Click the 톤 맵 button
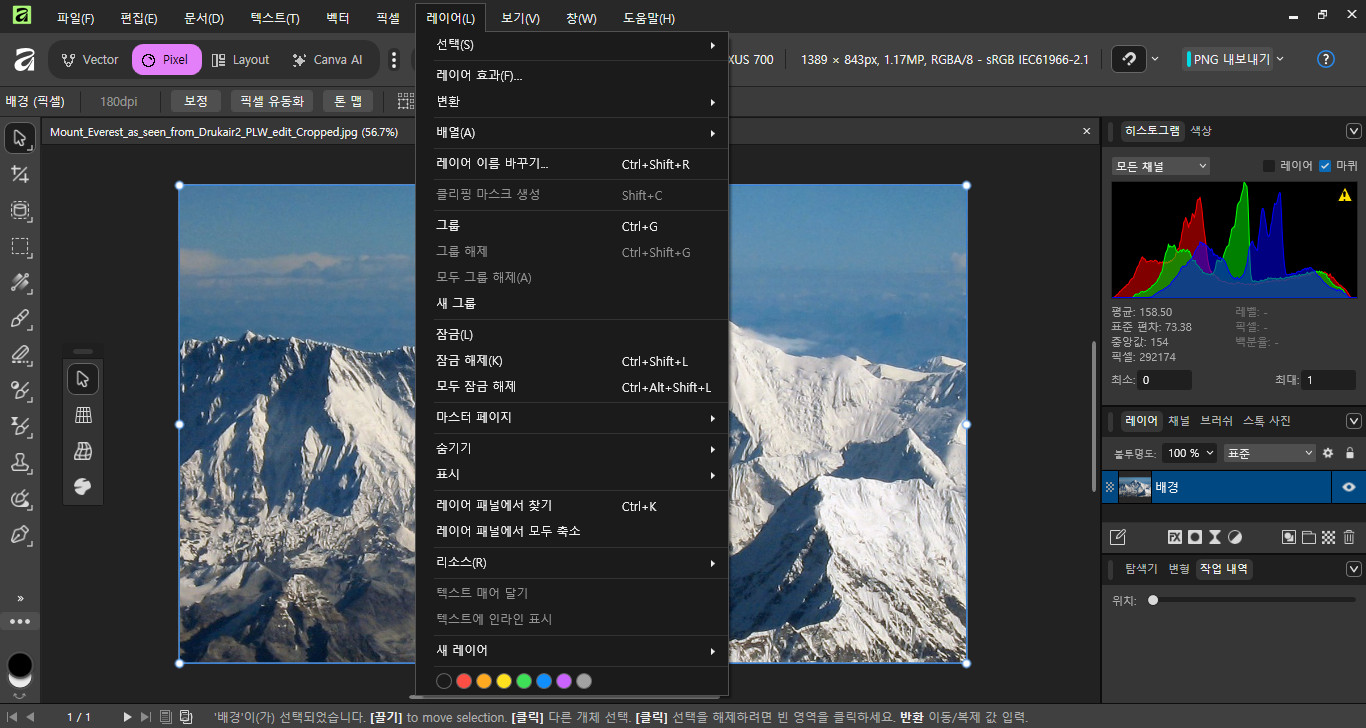This screenshot has width=1366, height=728. (348, 101)
